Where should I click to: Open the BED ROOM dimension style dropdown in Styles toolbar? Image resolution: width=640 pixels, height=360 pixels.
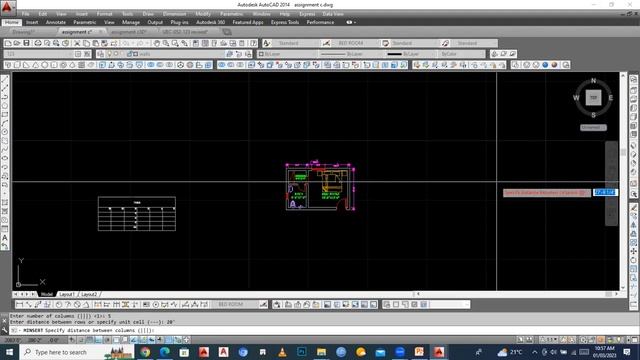click(355, 43)
